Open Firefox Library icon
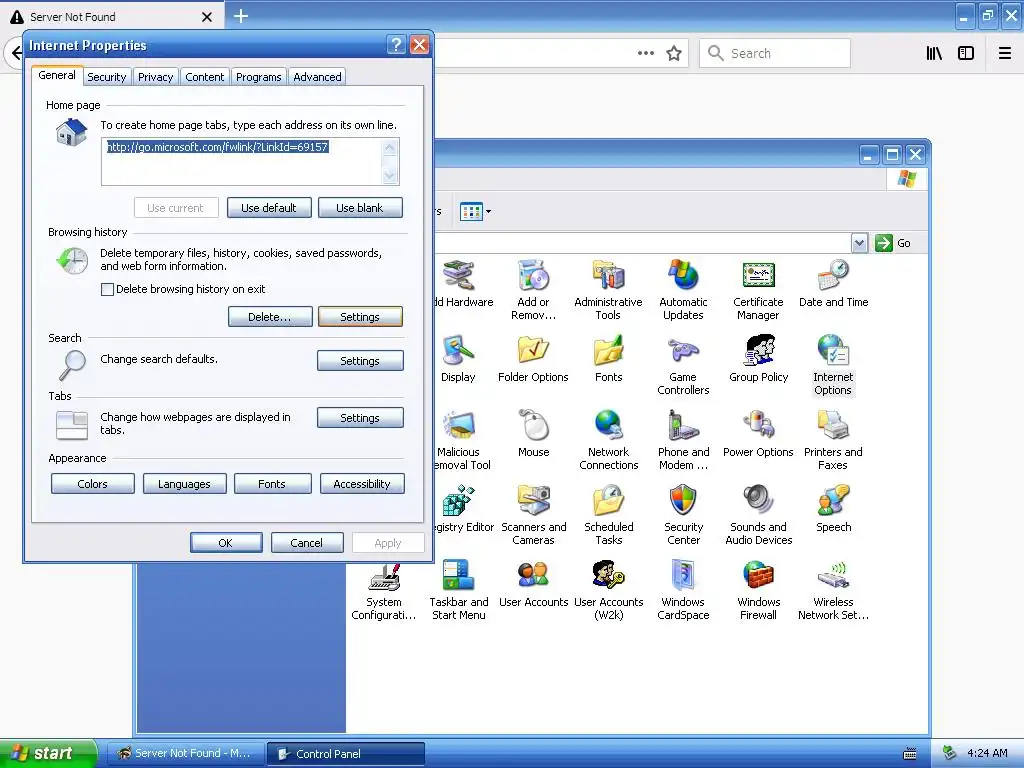This screenshot has width=1024, height=768. coord(935,53)
